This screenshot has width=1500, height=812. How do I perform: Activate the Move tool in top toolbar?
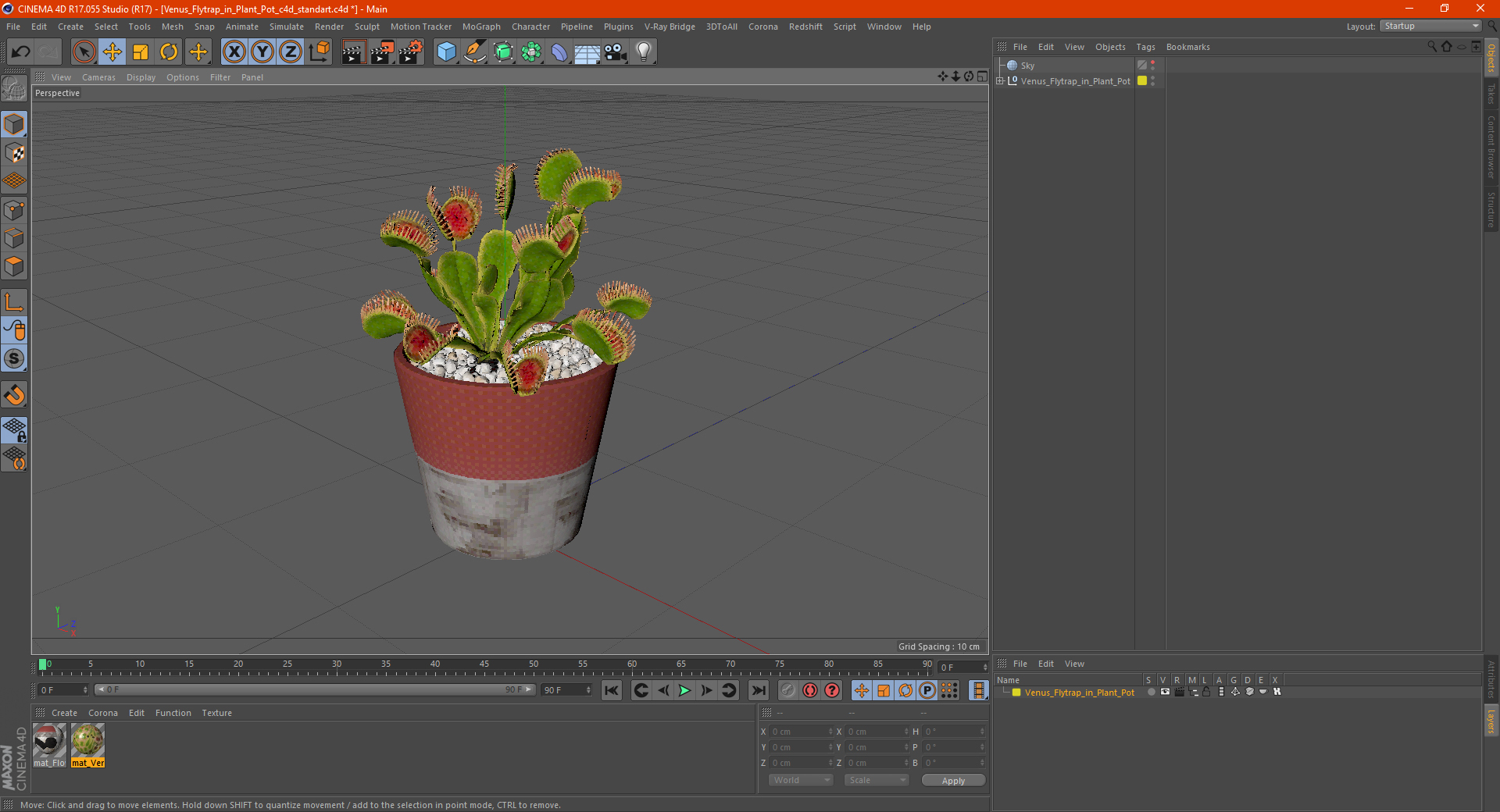click(x=112, y=52)
